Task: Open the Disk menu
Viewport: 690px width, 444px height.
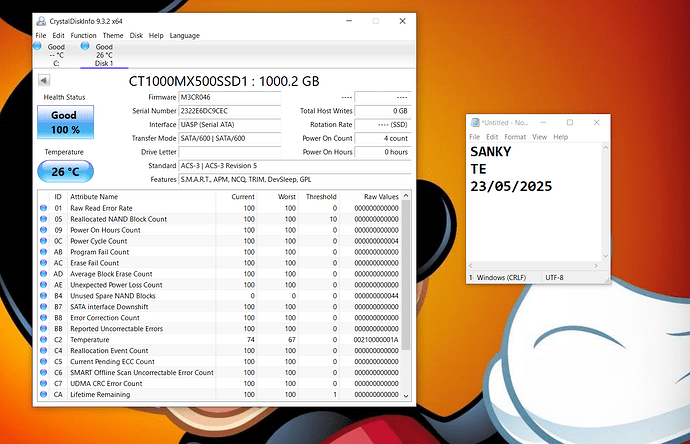Action: [x=137, y=35]
